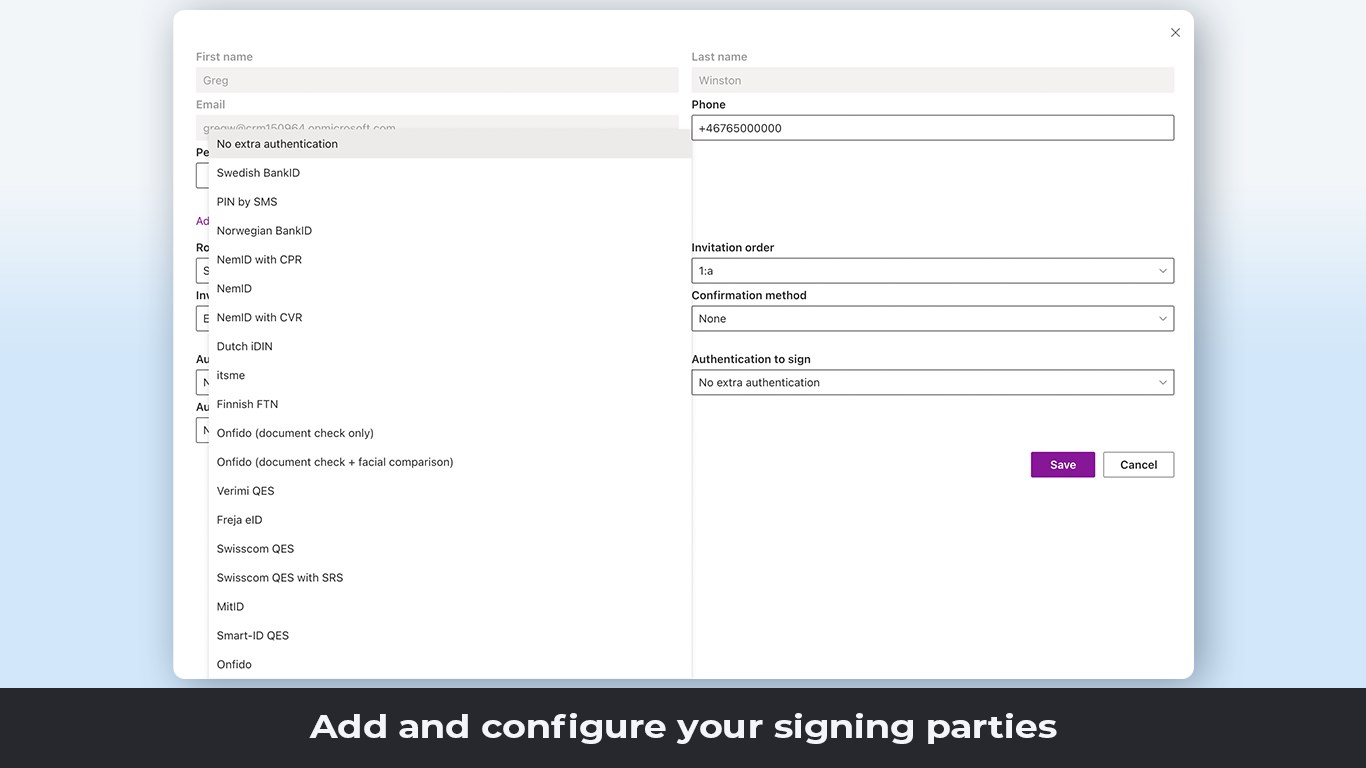Click the Save button
The image size is (1366, 768).
click(x=1062, y=465)
